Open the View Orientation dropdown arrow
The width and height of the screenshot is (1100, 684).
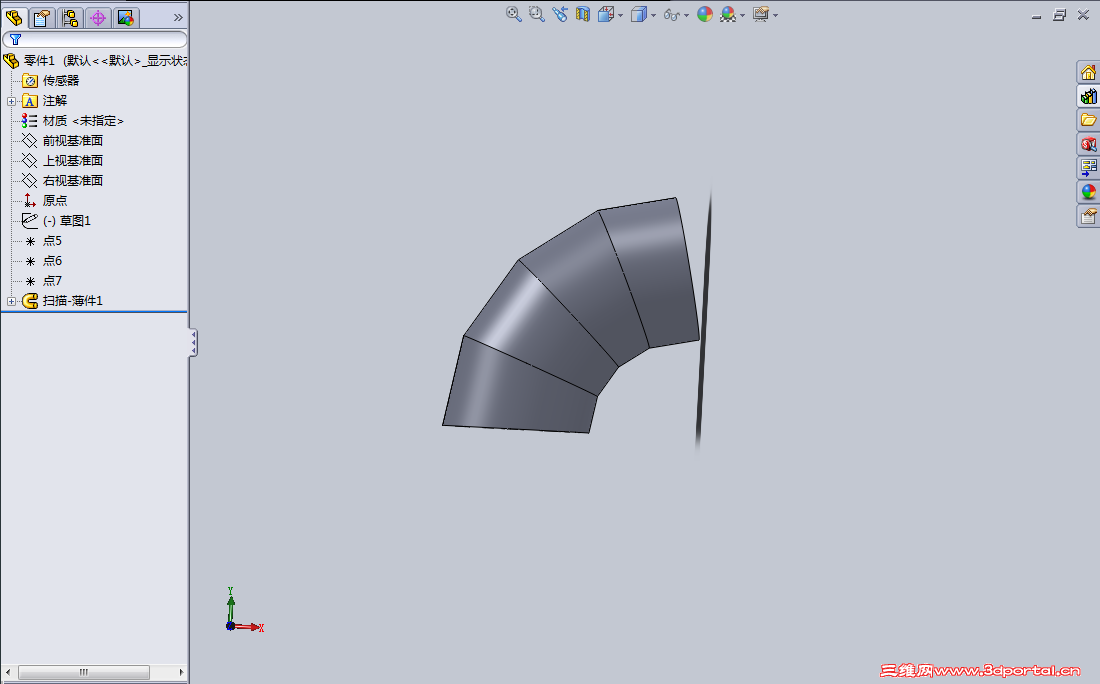tap(620, 15)
